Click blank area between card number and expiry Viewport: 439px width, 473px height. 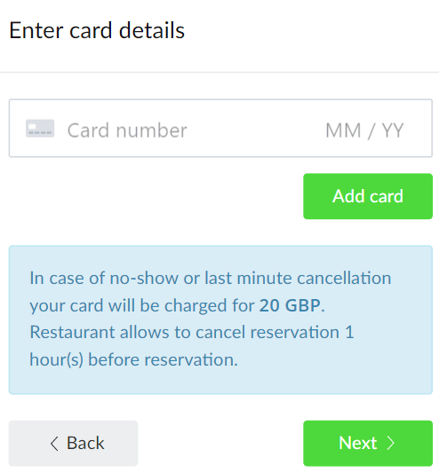[x=256, y=130]
